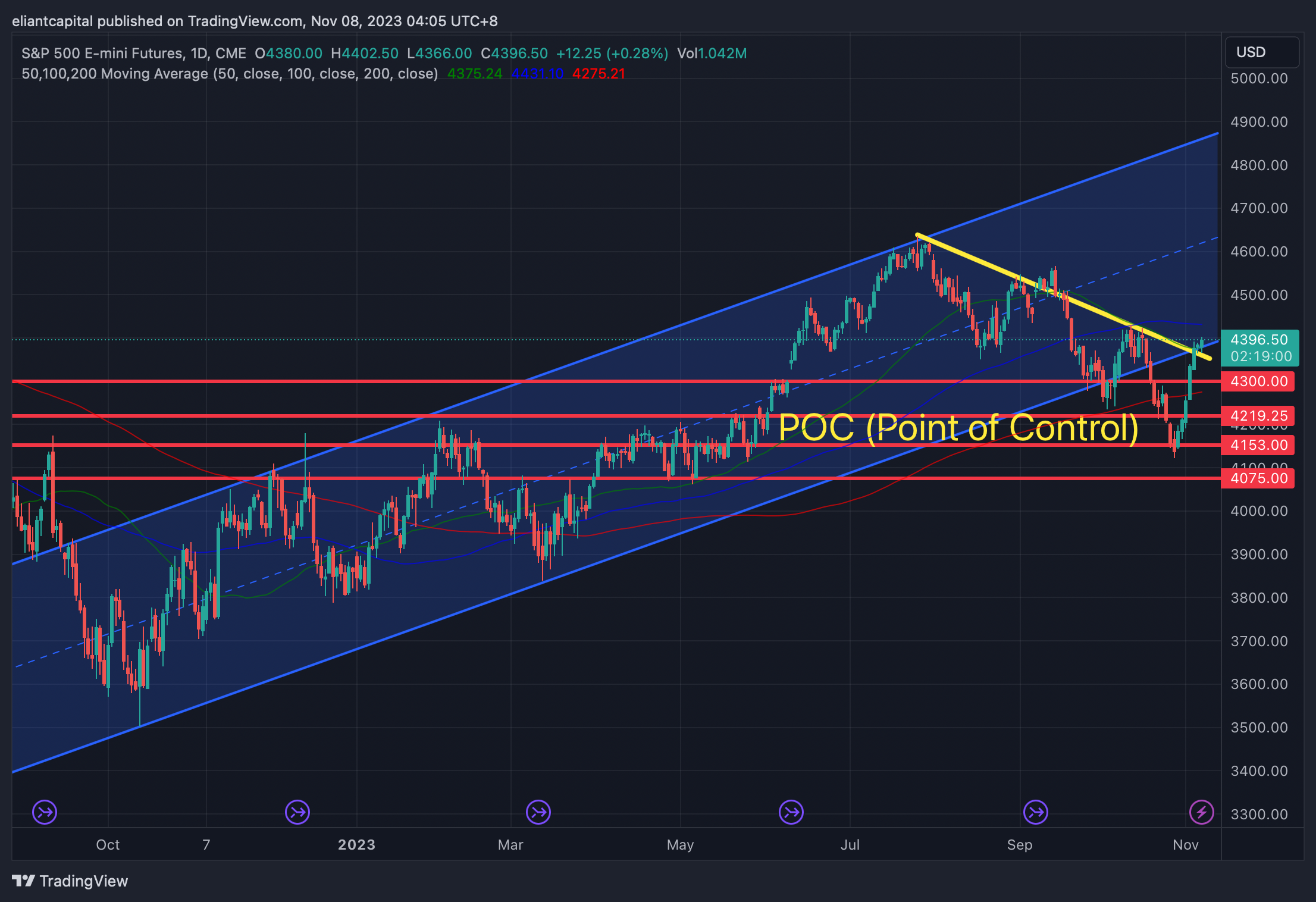This screenshot has height=902, width=1316.
Task: Click the 5000.00 tick on price scale
Action: pyautogui.click(x=1259, y=79)
